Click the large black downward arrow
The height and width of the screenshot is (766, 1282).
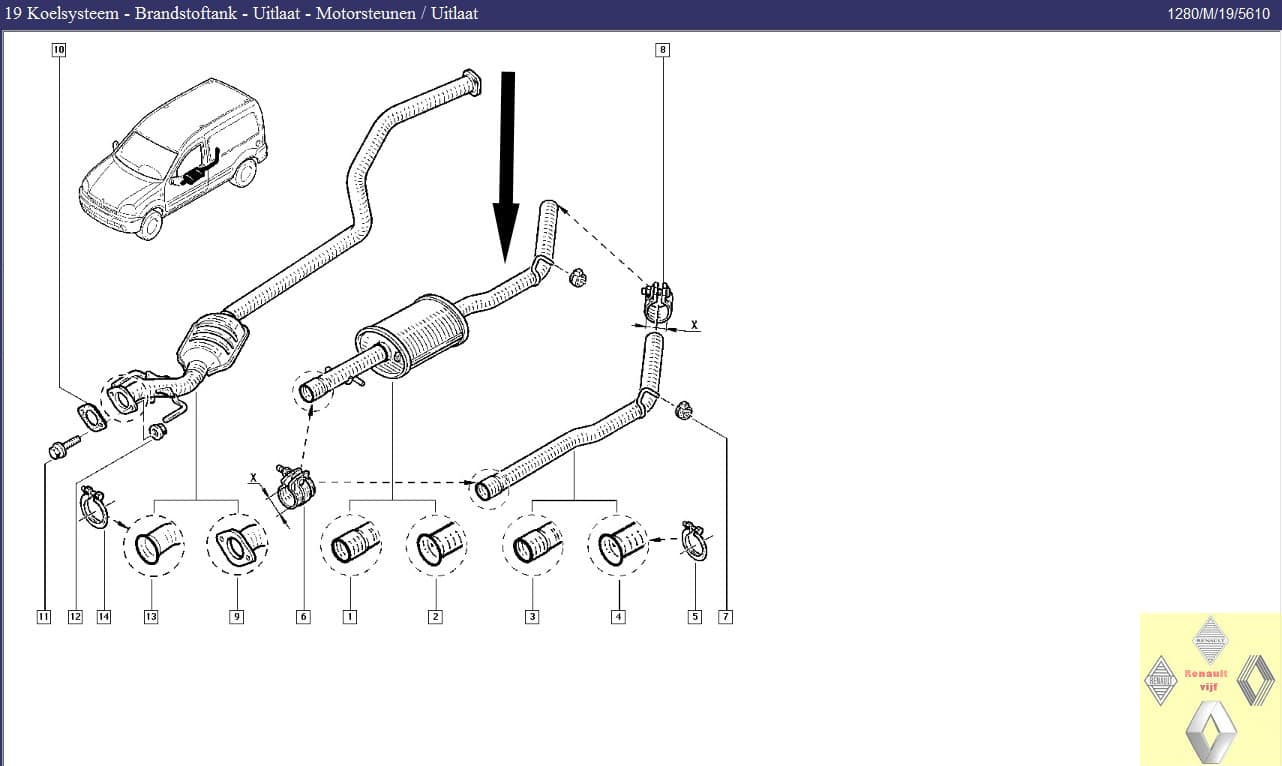[507, 165]
